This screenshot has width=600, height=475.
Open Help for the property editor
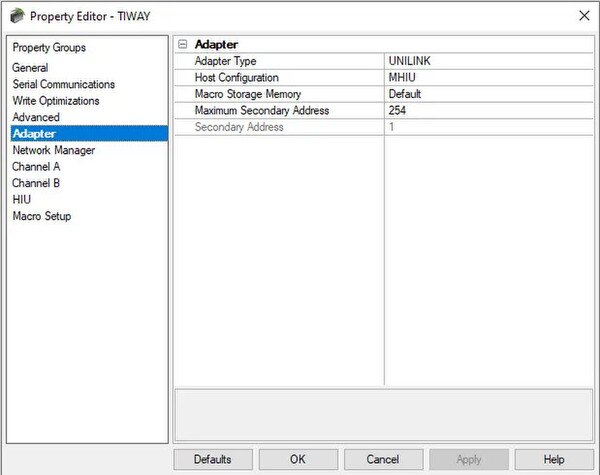[554, 459]
